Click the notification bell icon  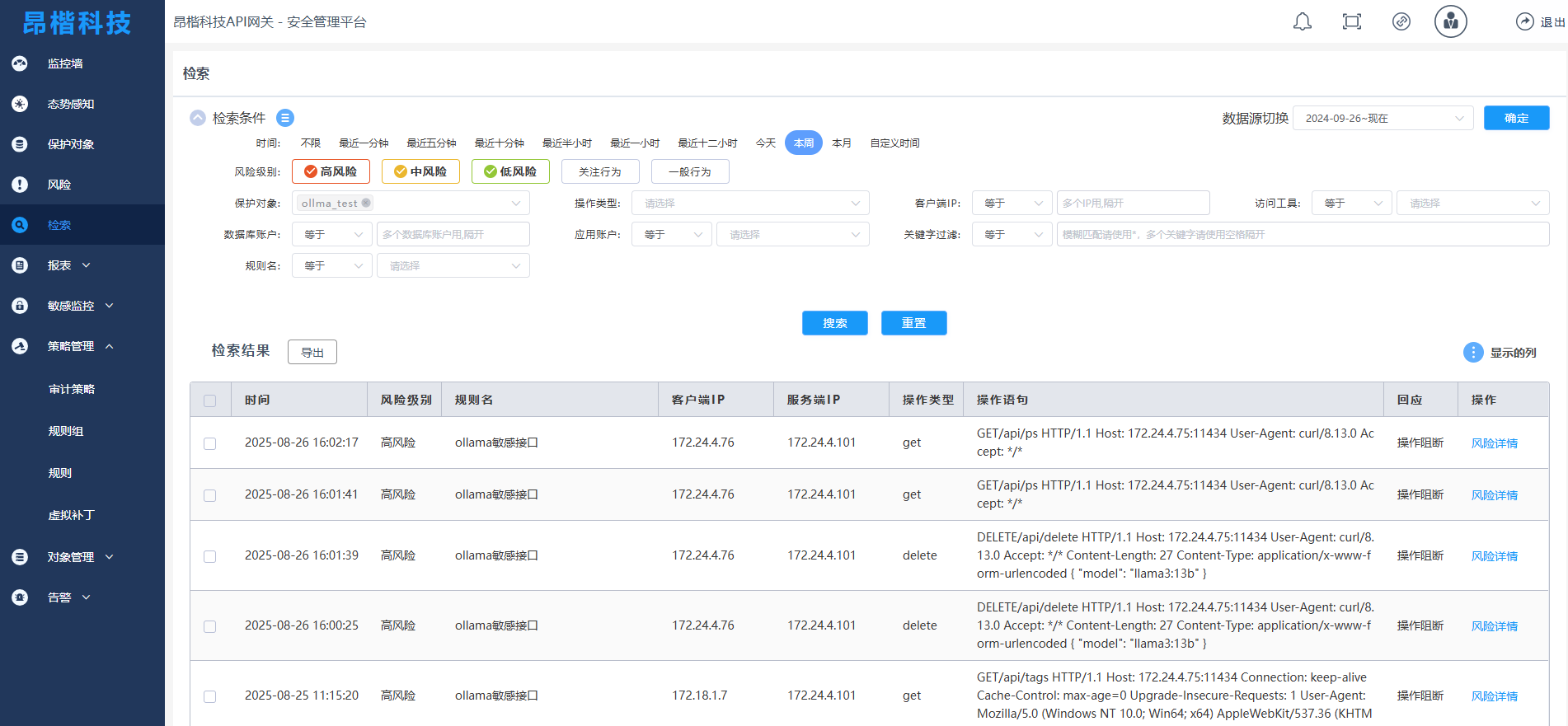click(x=1302, y=22)
